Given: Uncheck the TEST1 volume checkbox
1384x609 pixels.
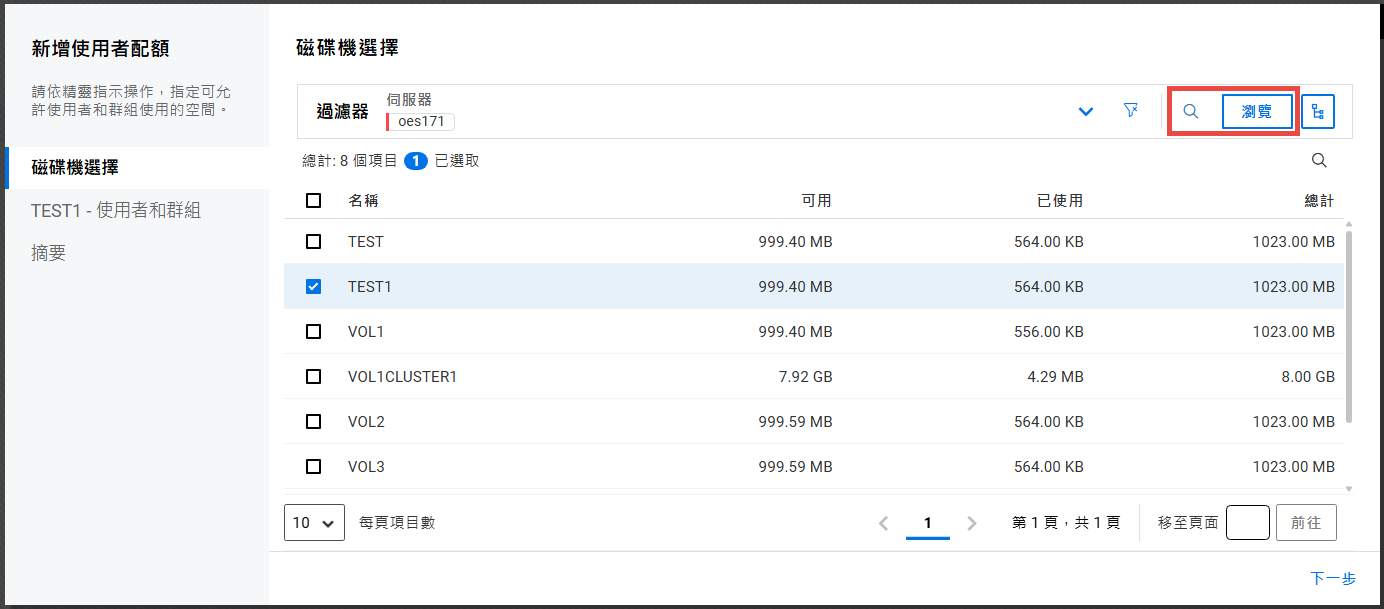Looking at the screenshot, I should point(314,287).
